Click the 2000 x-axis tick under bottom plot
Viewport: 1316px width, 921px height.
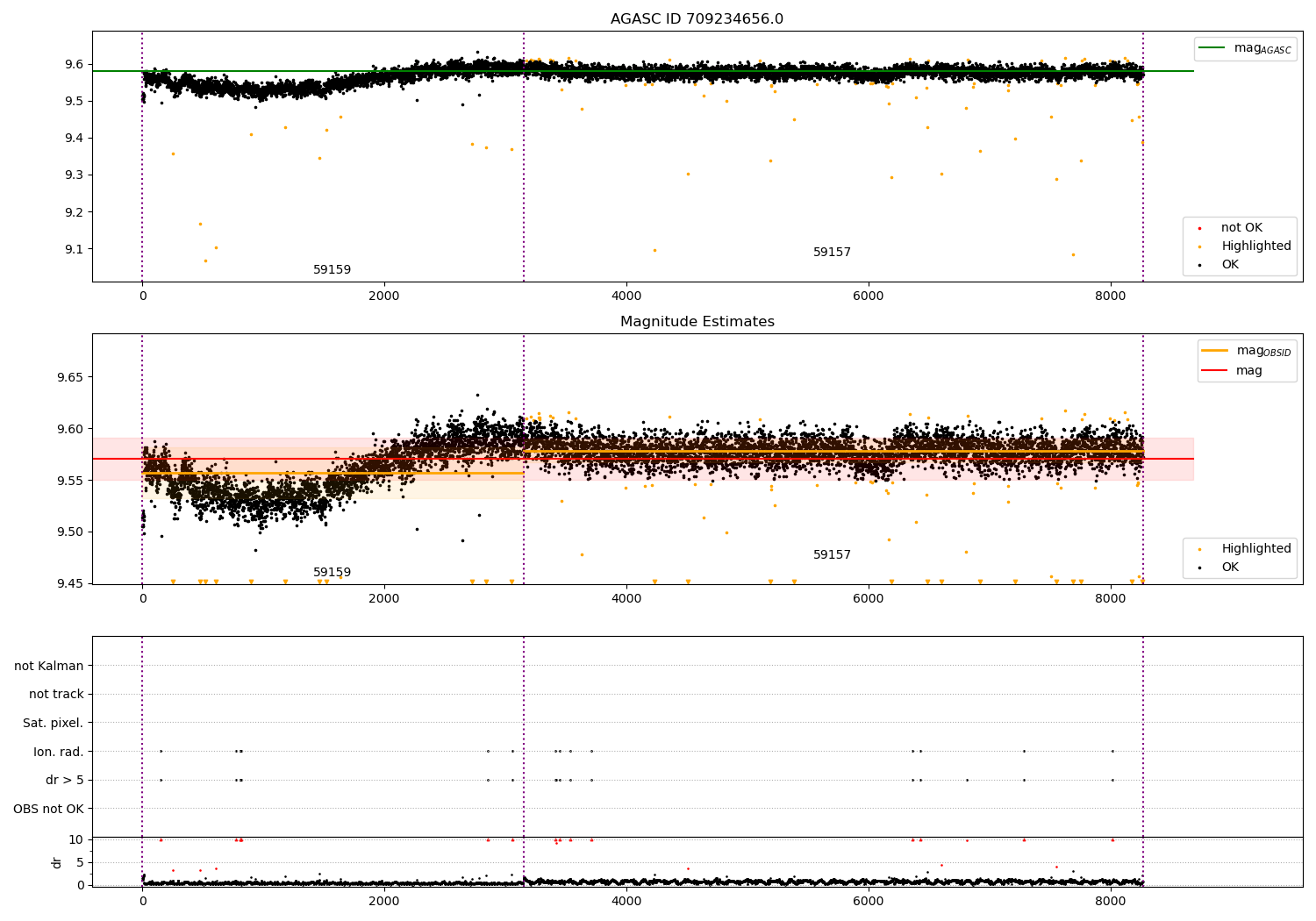pyautogui.click(x=384, y=902)
